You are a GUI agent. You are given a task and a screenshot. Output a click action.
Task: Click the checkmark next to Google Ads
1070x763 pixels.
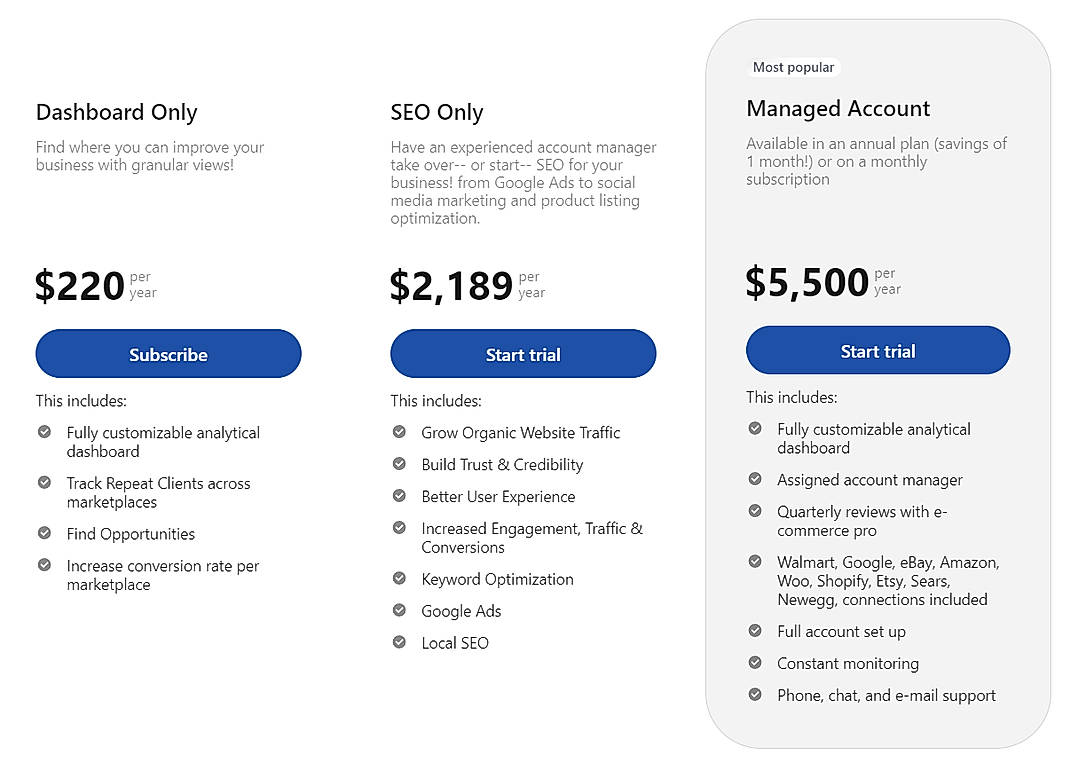(x=399, y=611)
